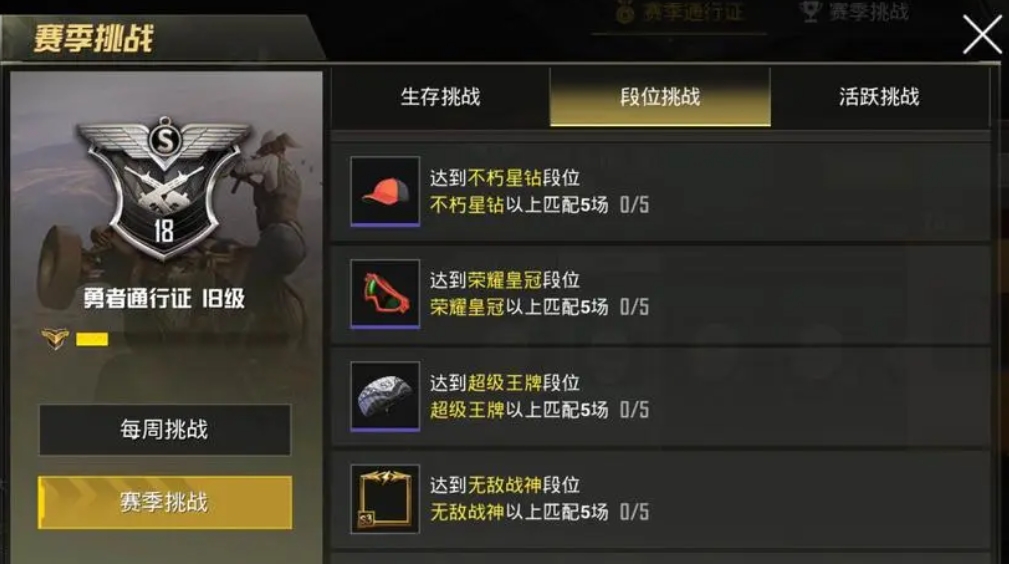Screen dimensions: 1009x564
Task: Click the yellow pass experience progress bar
Action: (92, 339)
